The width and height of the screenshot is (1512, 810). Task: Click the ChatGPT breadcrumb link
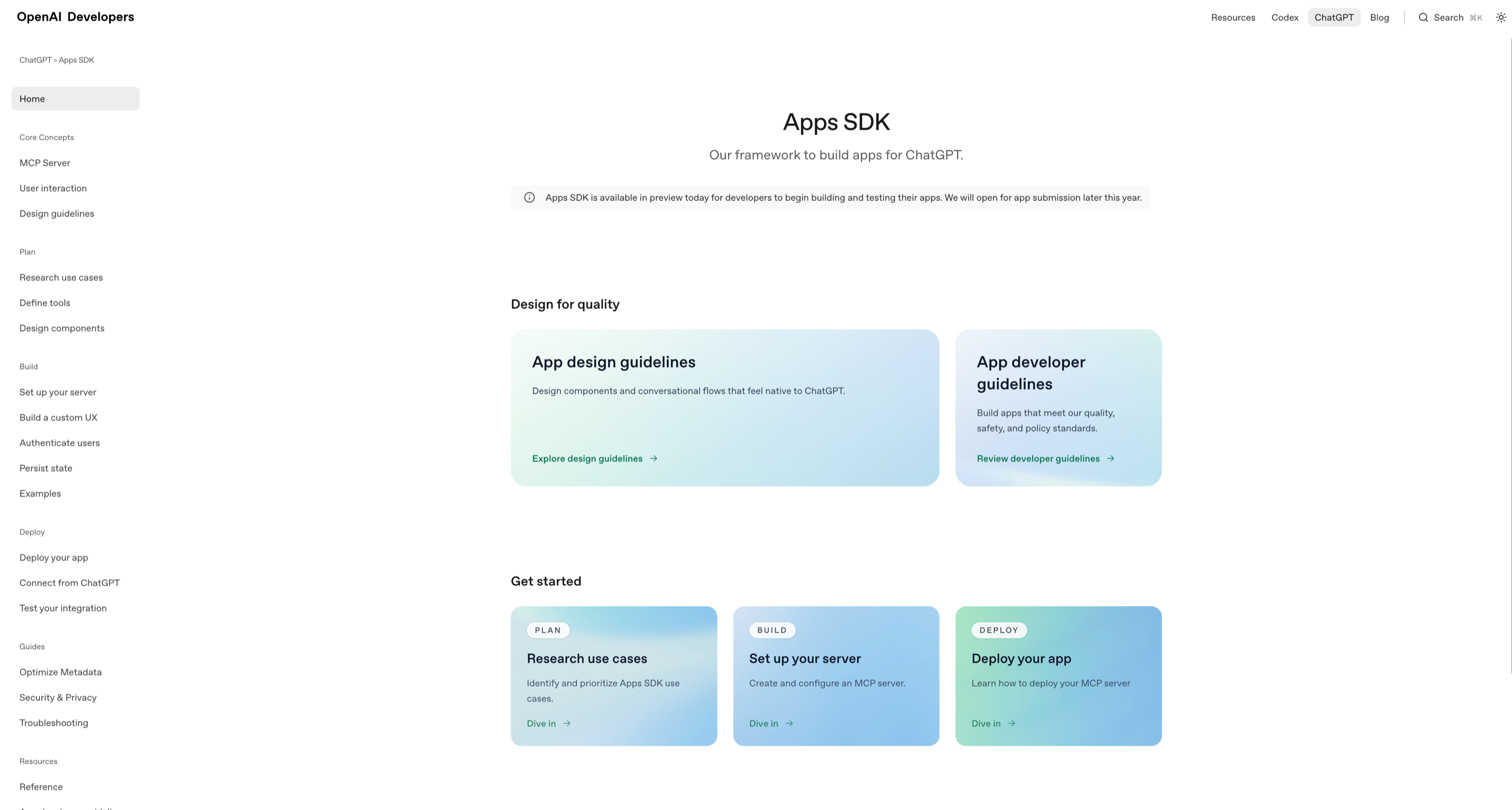click(35, 60)
